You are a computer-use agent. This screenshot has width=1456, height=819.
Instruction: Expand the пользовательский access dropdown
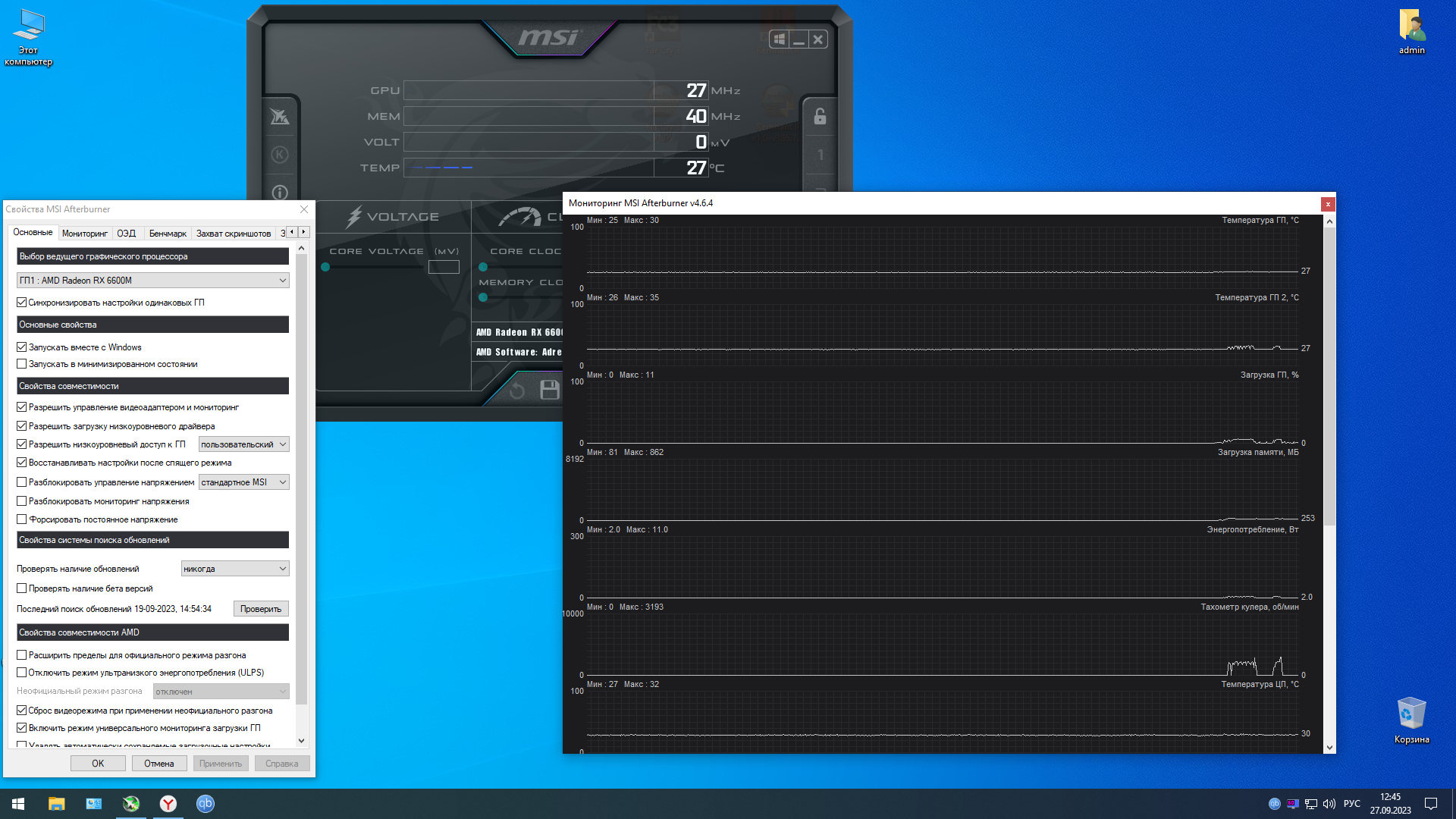243,444
